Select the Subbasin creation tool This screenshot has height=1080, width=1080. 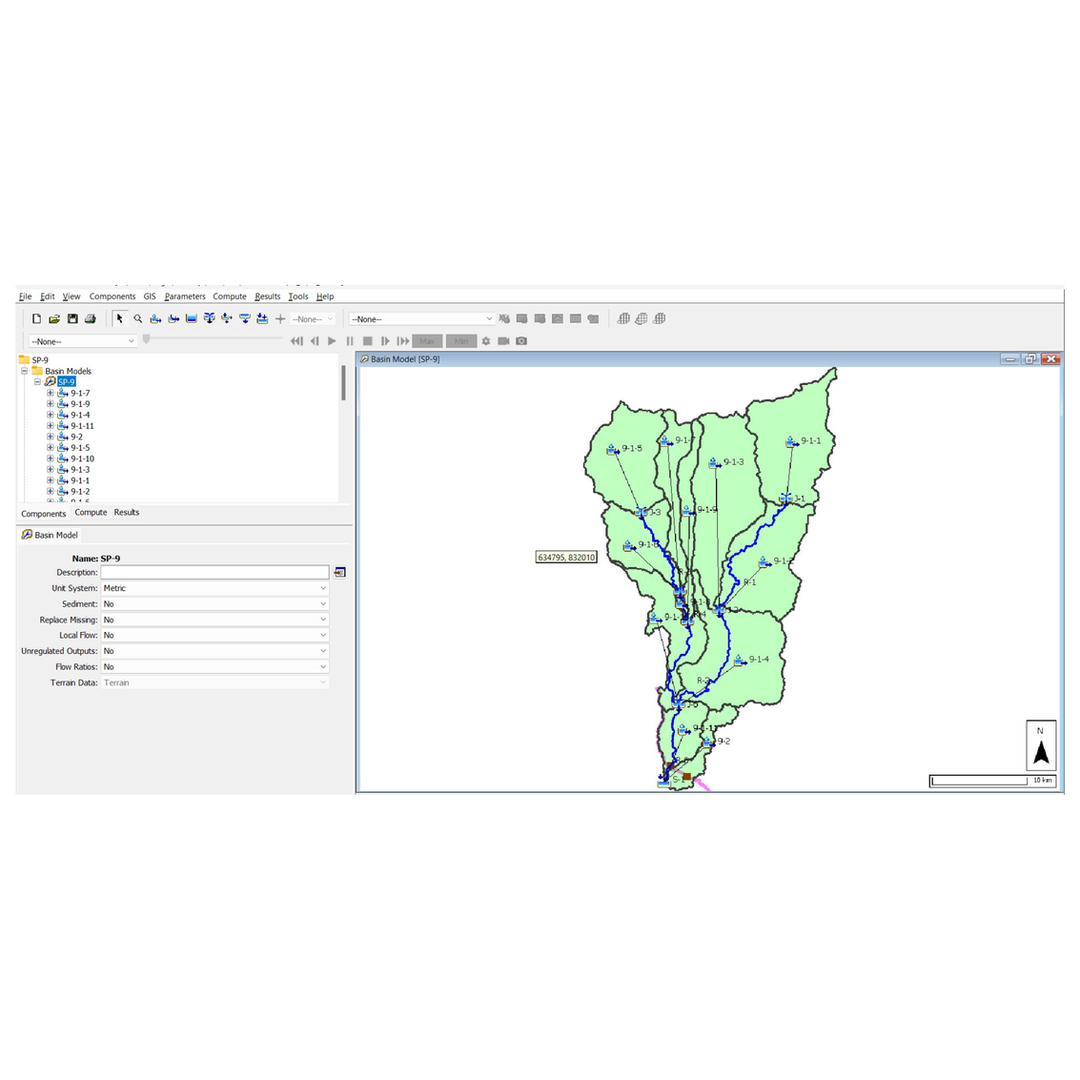pyautogui.click(x=156, y=319)
